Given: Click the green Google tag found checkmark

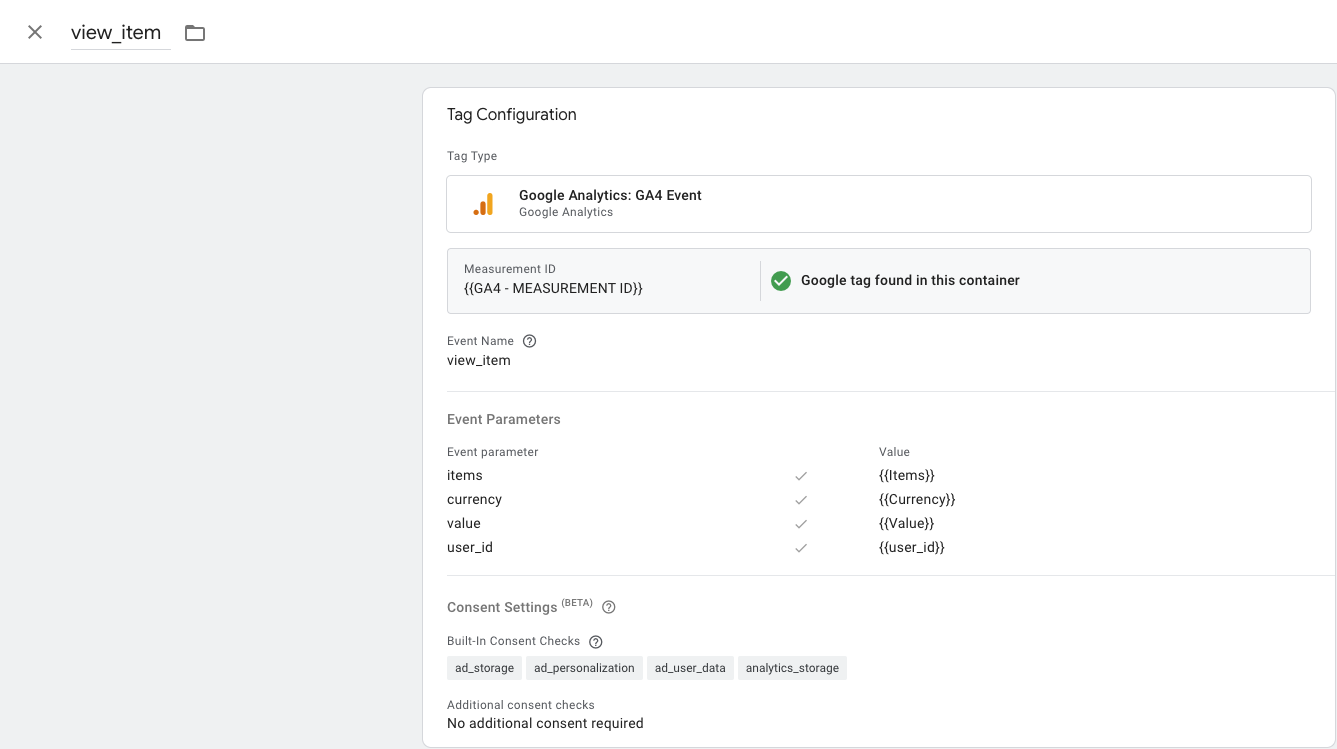Looking at the screenshot, I should coord(781,281).
